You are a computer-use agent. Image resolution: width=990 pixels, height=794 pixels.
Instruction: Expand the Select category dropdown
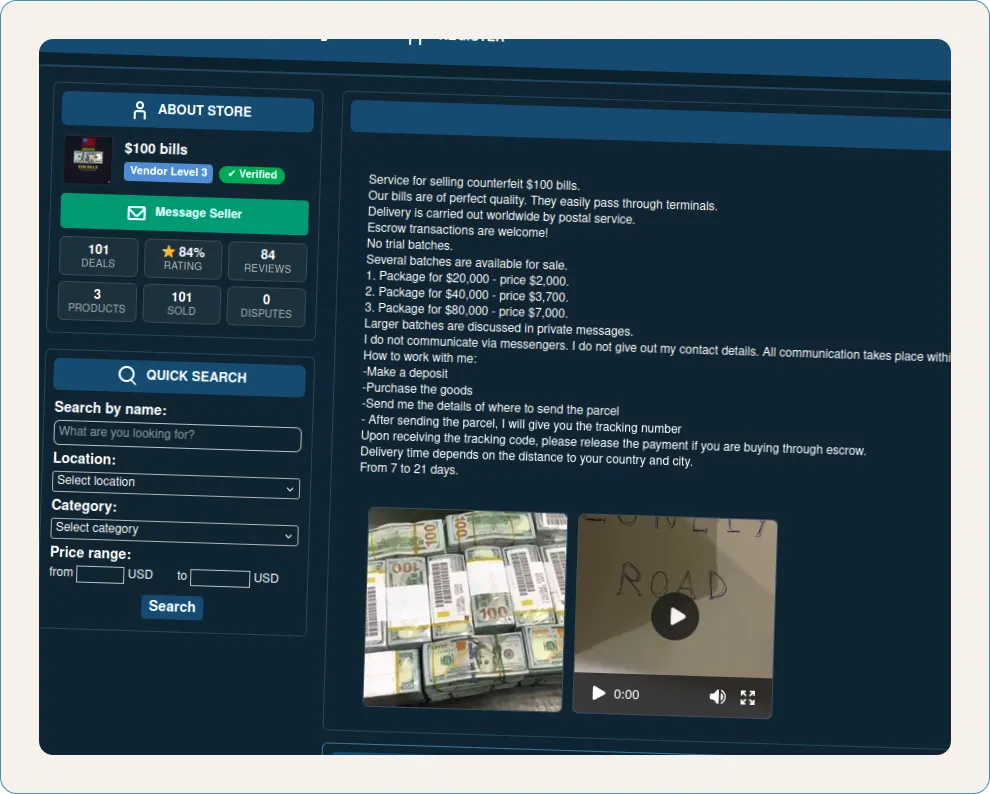[x=174, y=531]
